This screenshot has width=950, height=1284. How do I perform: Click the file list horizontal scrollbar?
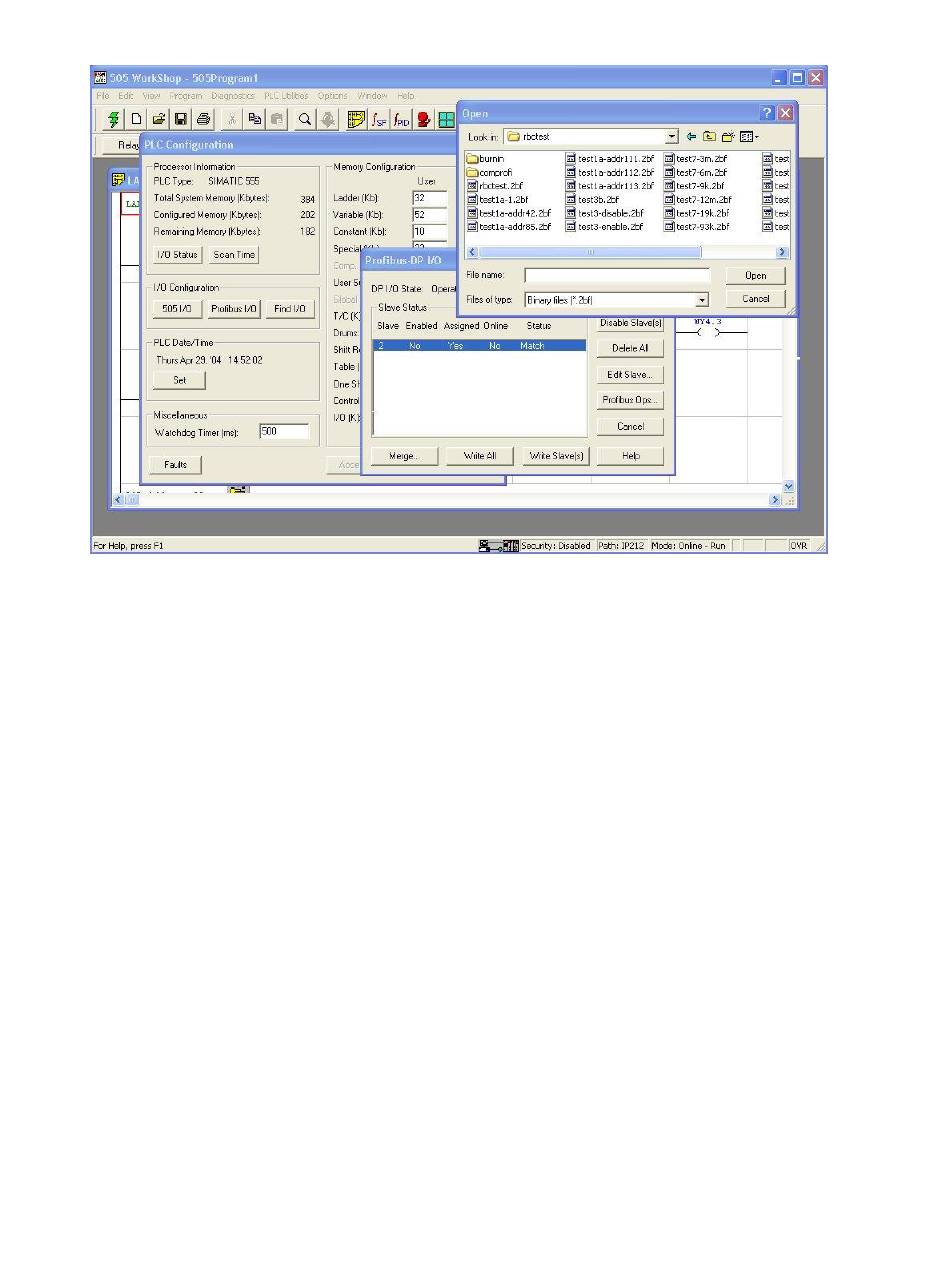click(628, 253)
